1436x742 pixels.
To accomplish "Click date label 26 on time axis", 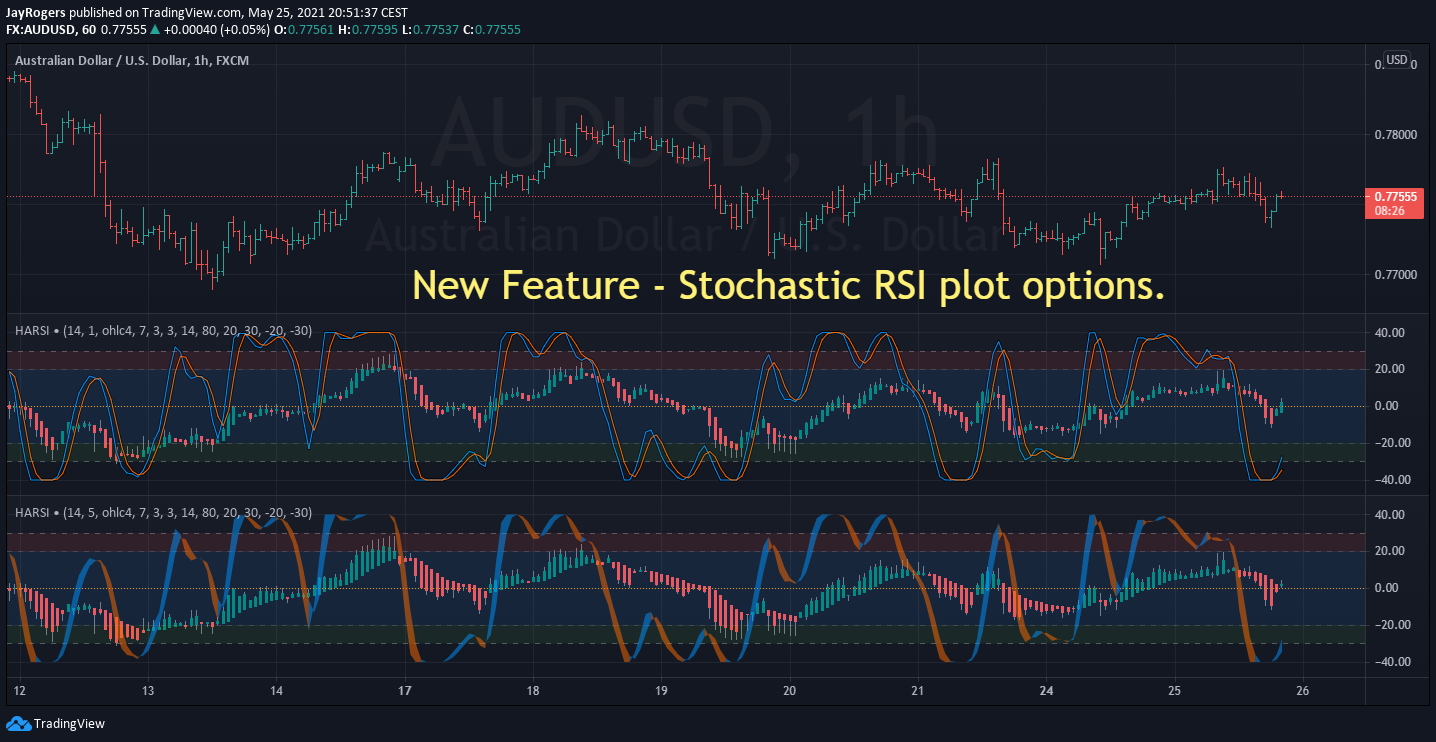I will tap(1302, 691).
